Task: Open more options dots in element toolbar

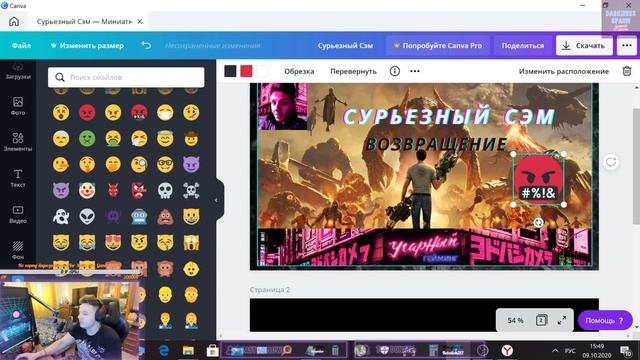Action: click(415, 71)
